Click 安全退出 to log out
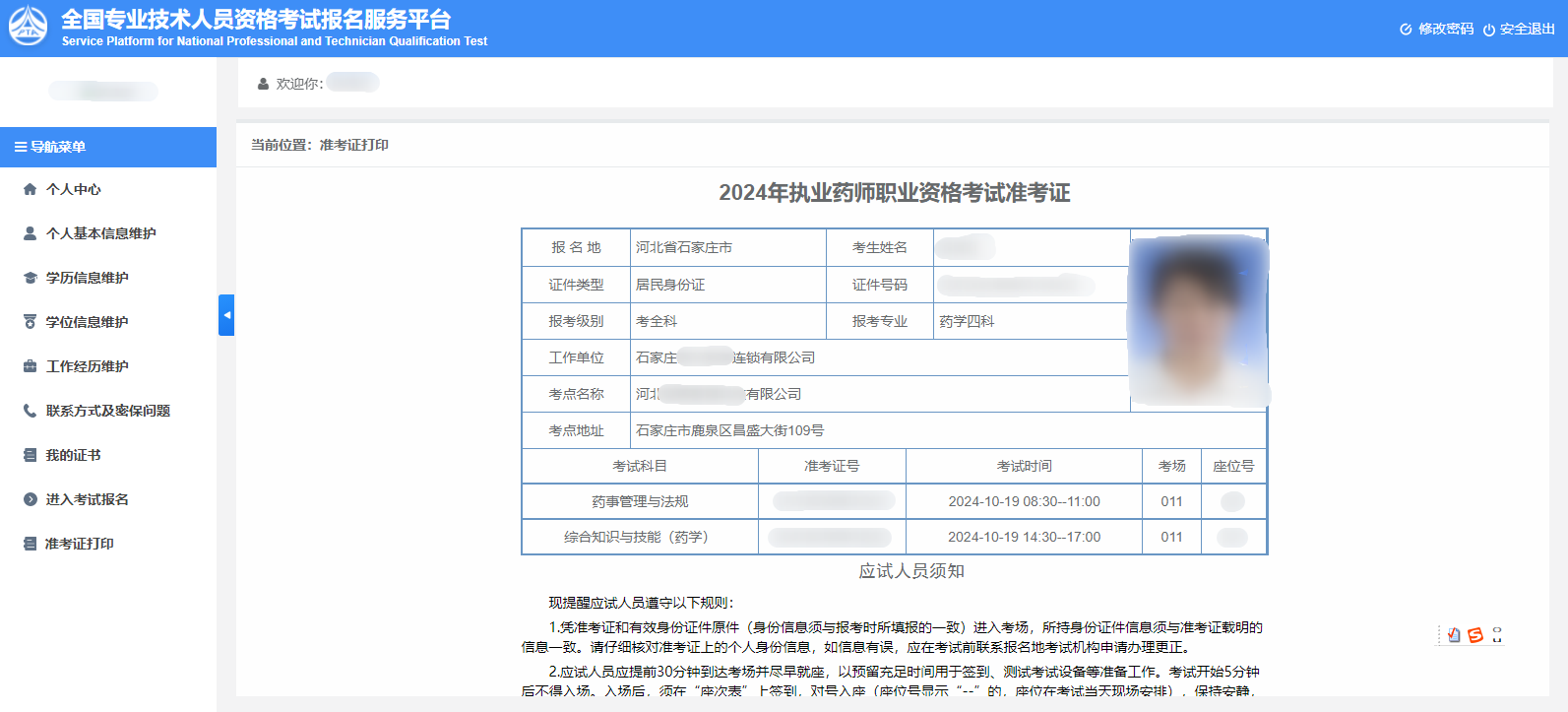Image resolution: width=1568 pixels, height=712 pixels. pyautogui.click(x=1519, y=29)
